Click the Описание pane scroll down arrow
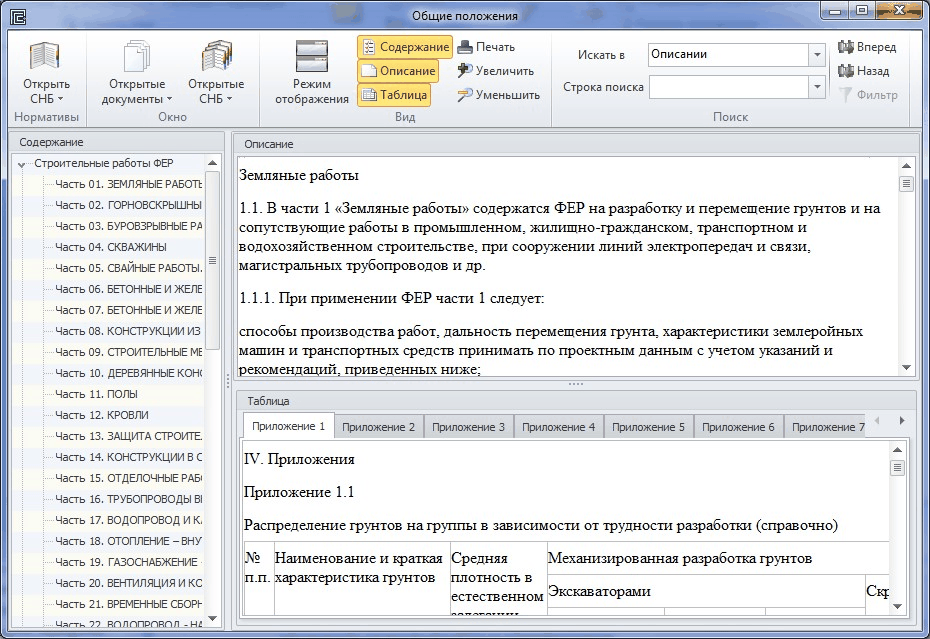Viewport: 930px width, 639px height. tap(906, 368)
